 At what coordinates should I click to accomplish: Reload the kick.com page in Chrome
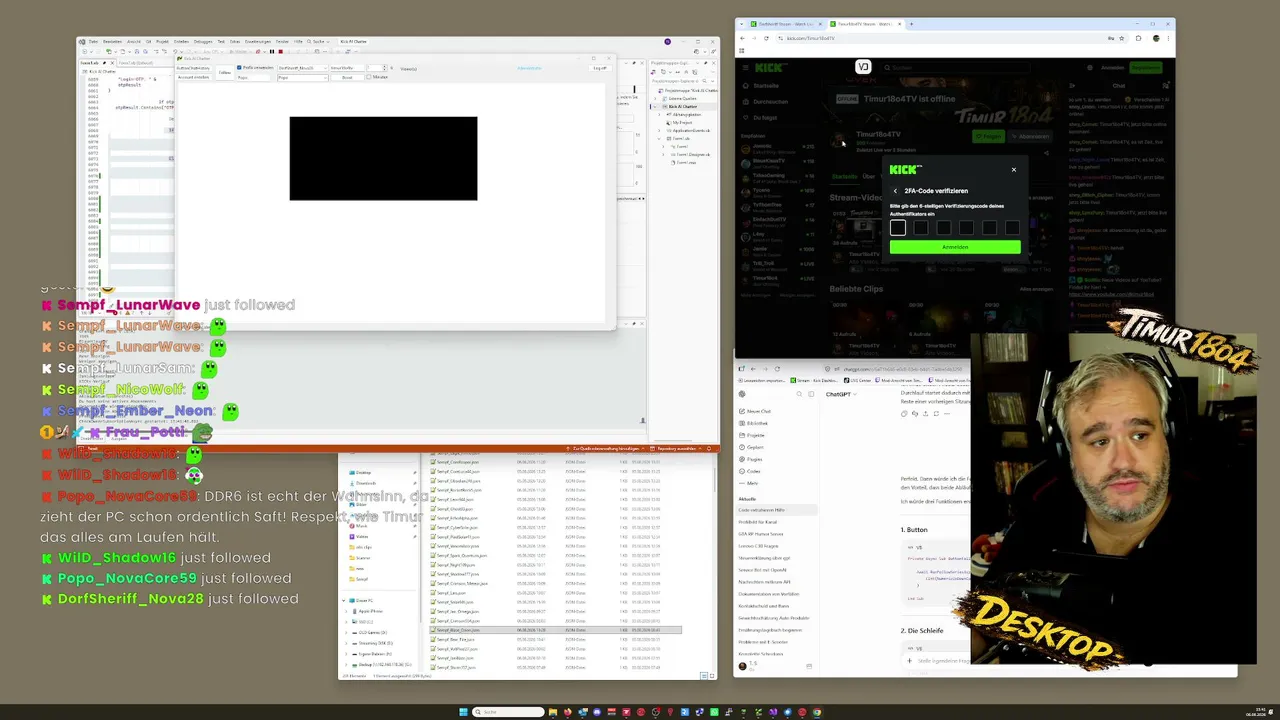pos(766,38)
